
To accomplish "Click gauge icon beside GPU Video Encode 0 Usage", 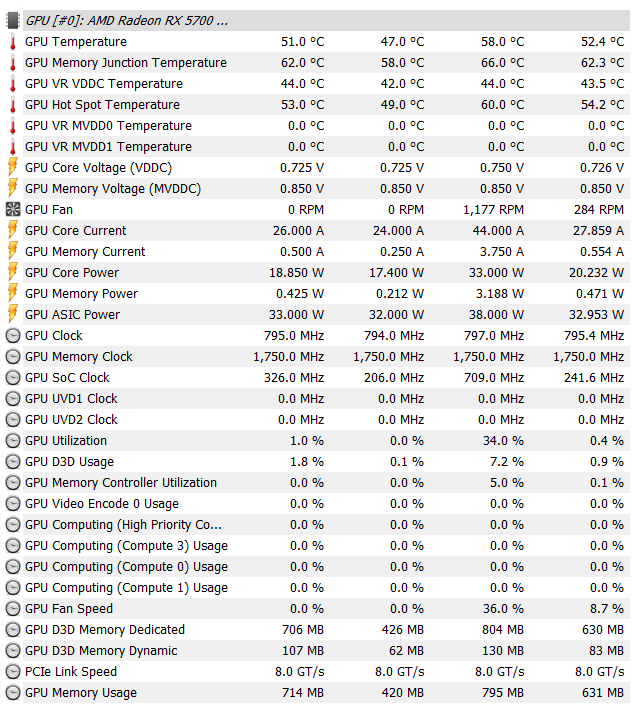I will 13,504.
